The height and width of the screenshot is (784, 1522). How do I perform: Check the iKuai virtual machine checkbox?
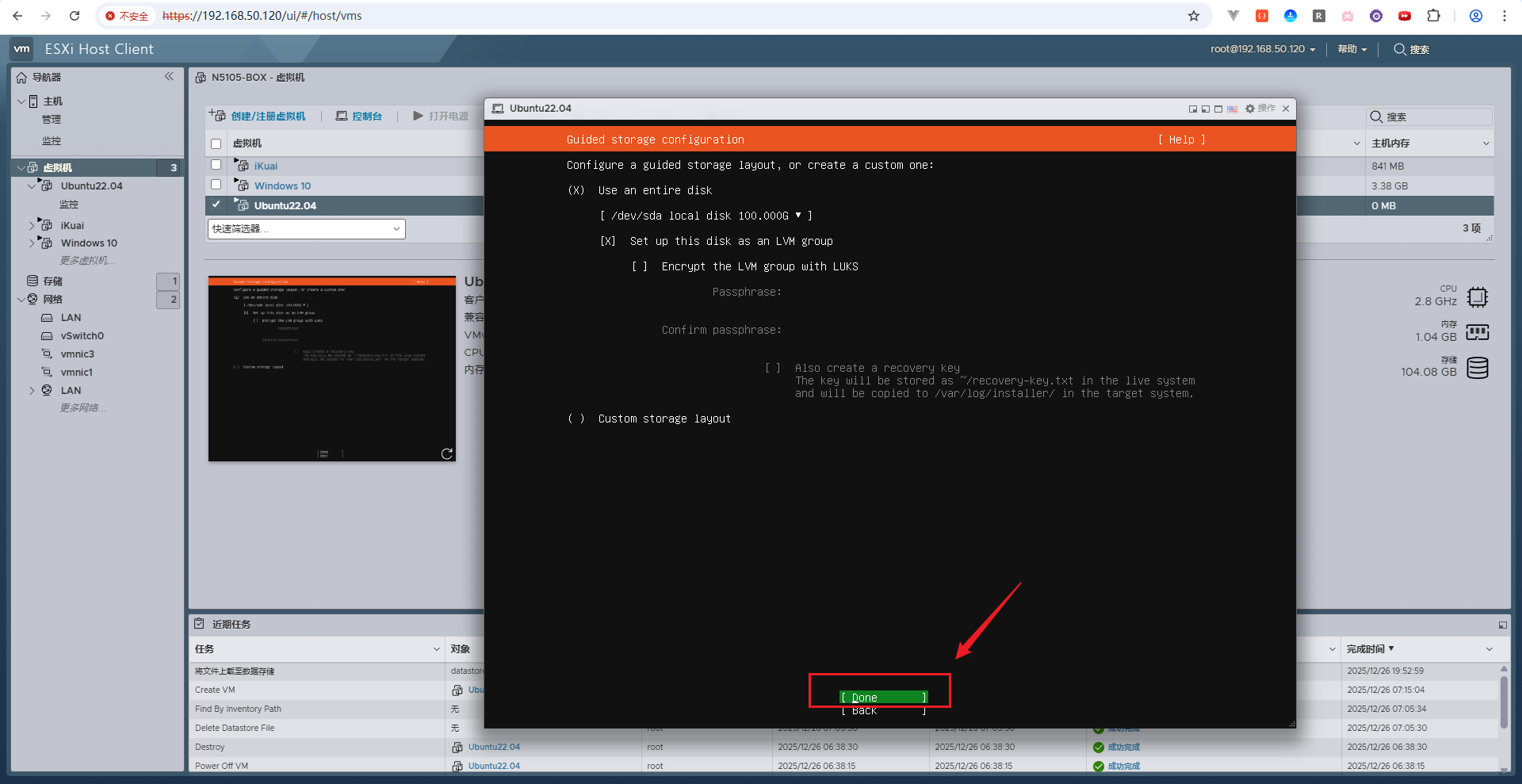(x=216, y=165)
